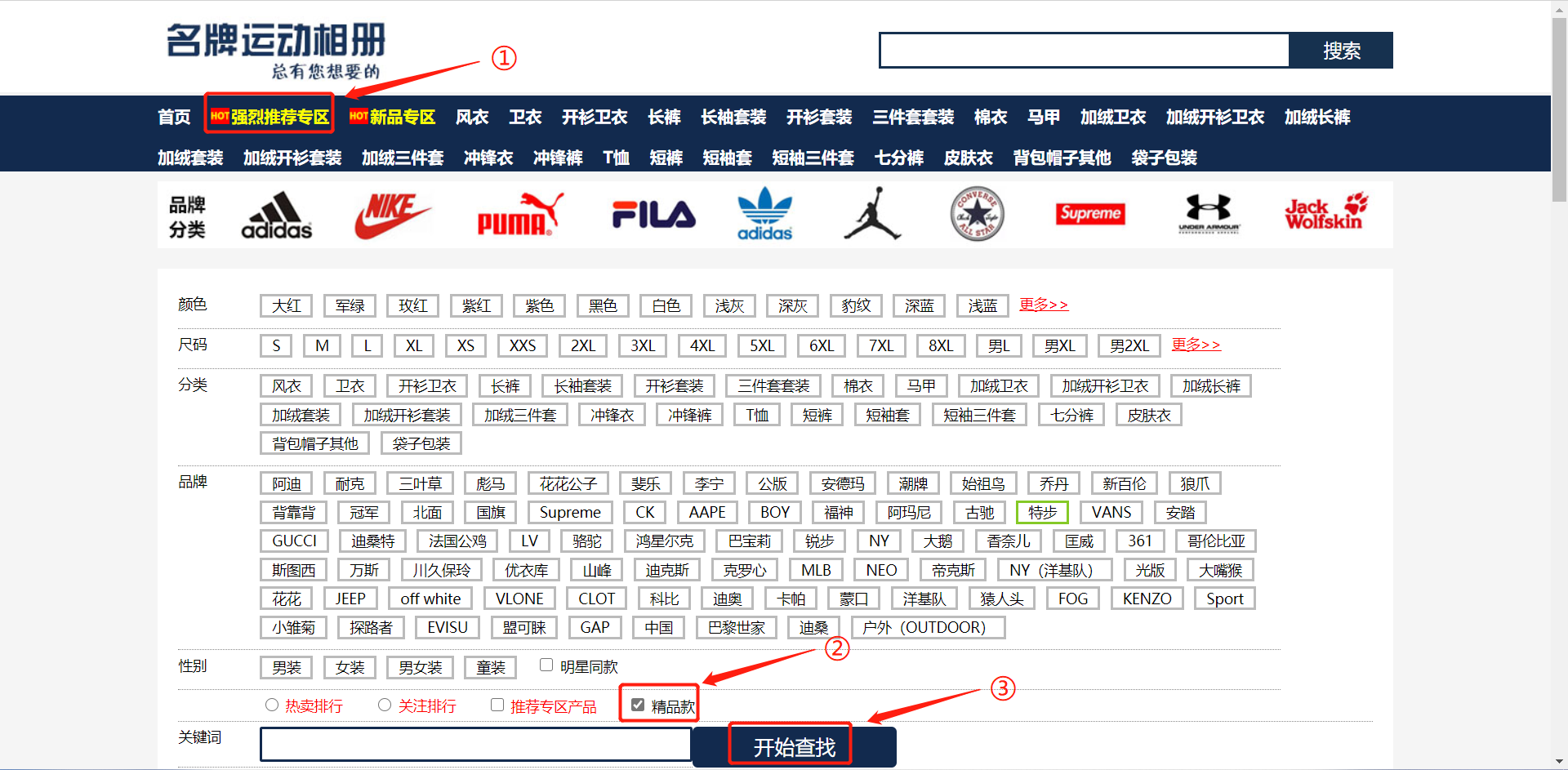Pick size XXS filter
The height and width of the screenshot is (770, 1568).
pyautogui.click(x=523, y=345)
